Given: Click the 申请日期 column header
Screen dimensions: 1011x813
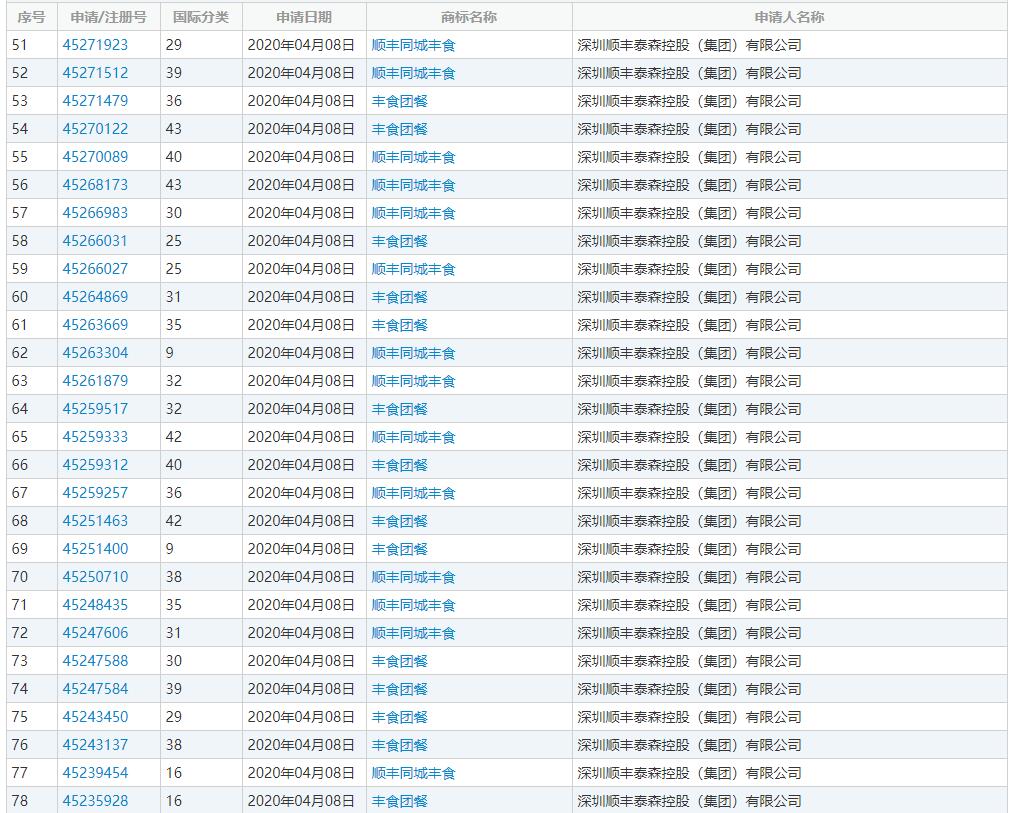Looking at the screenshot, I should (304, 17).
